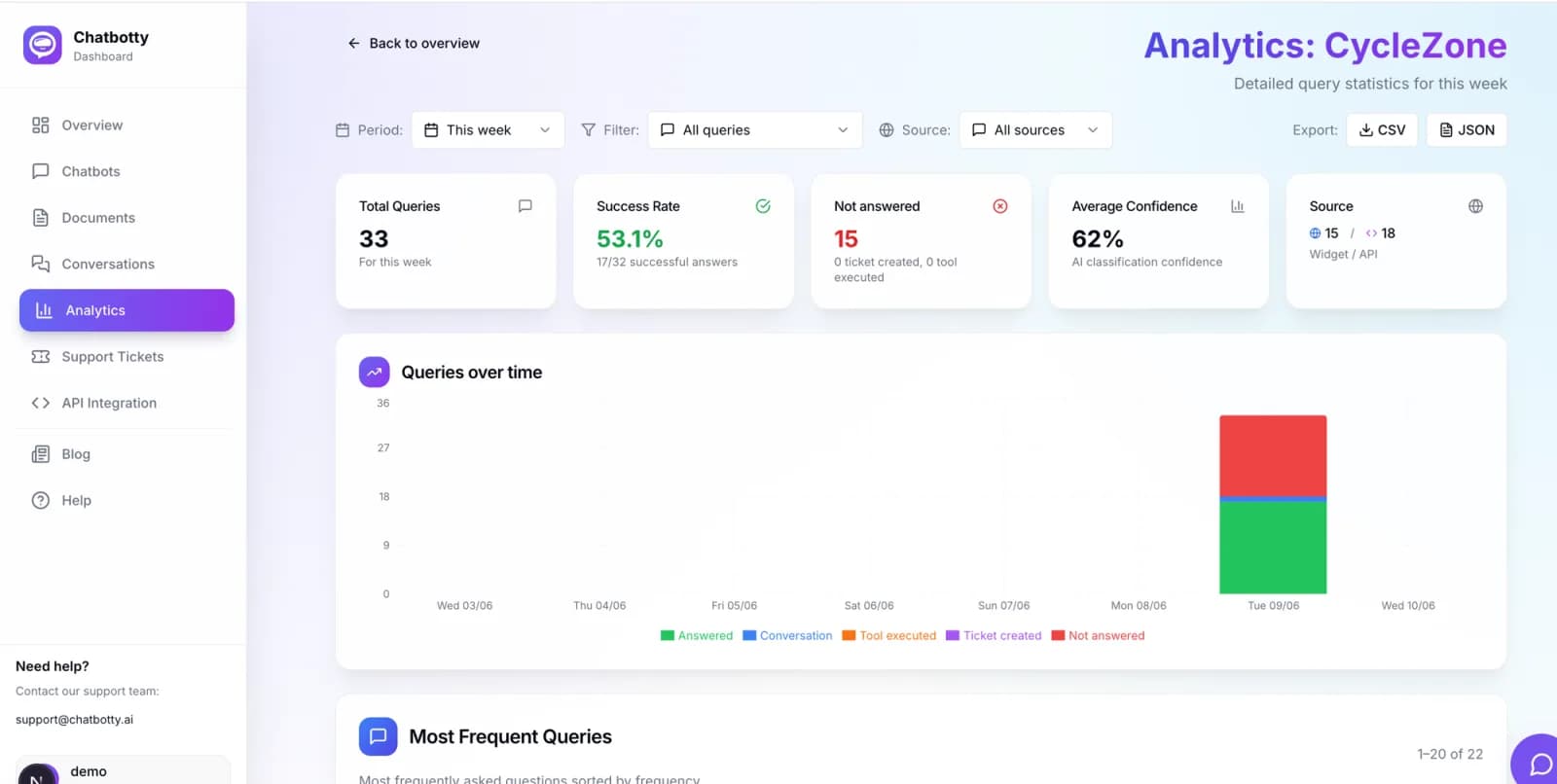The height and width of the screenshot is (784, 1557).
Task: Click the calendar icon beside Period label
Action: 343,130
